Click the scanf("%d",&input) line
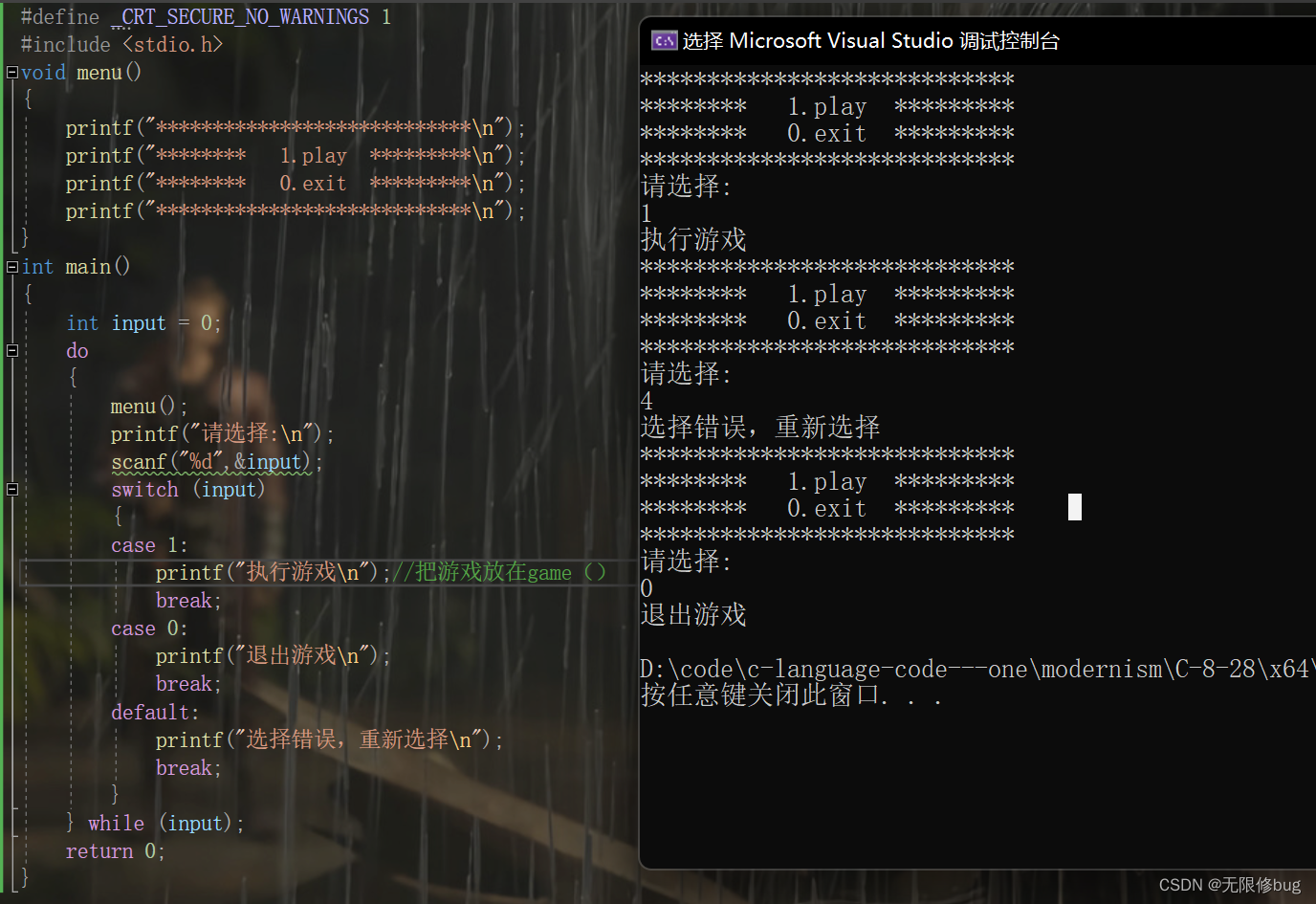This screenshot has width=1316, height=904. (x=217, y=462)
